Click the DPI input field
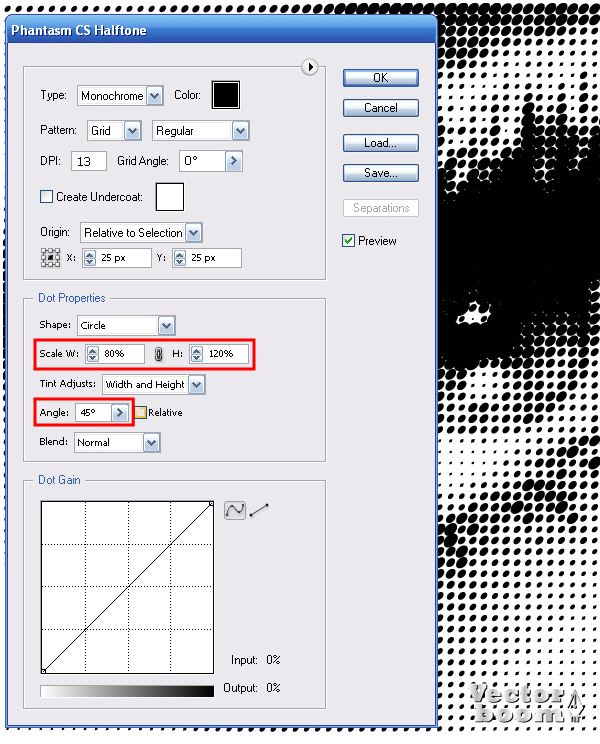Screen dimensions: 600x744 89,161
